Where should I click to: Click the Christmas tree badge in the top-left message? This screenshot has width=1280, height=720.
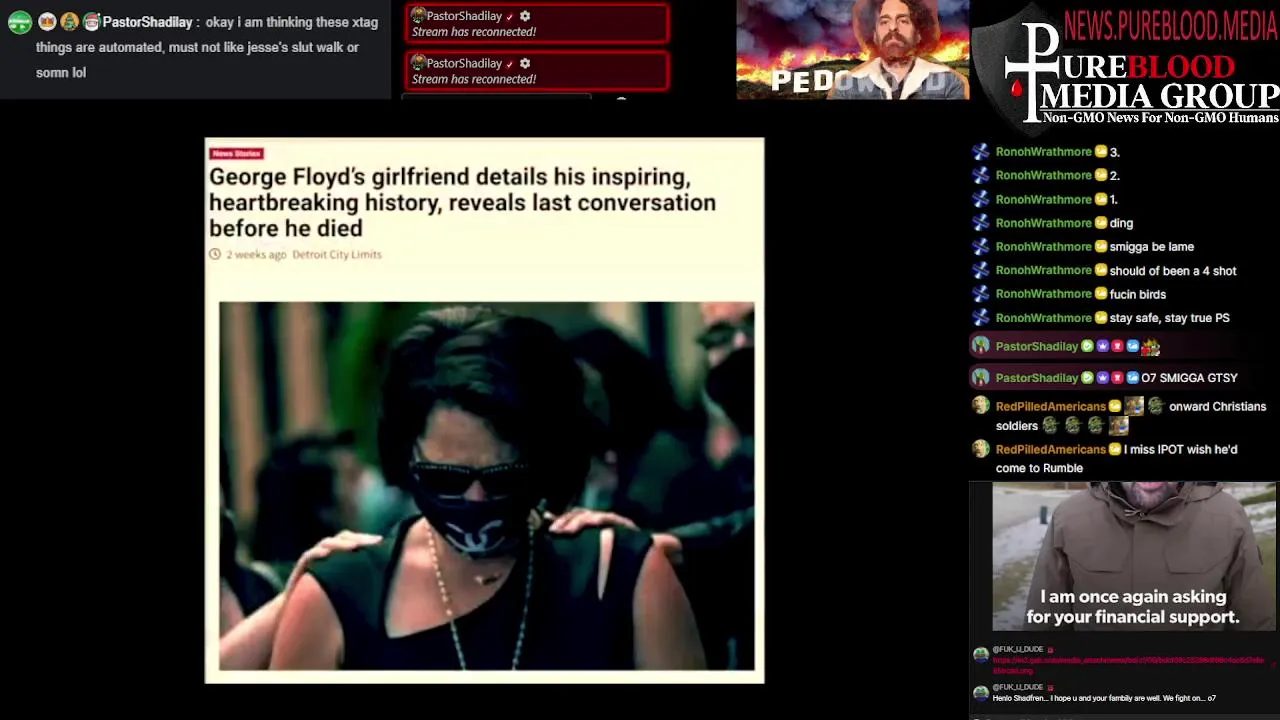(69, 22)
